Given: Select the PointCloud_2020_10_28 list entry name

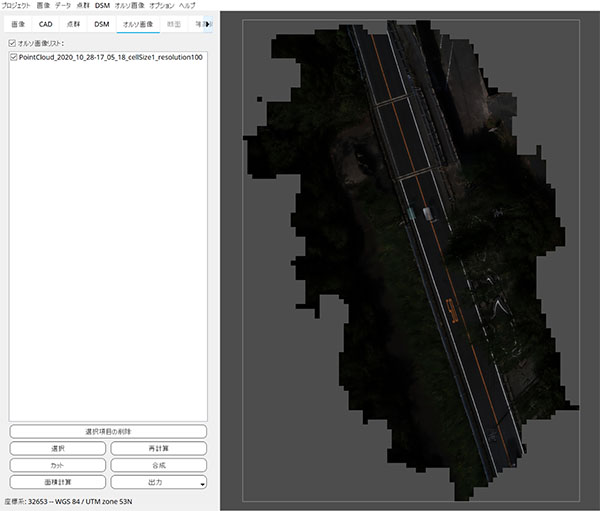Looking at the screenshot, I should click(x=110, y=58).
